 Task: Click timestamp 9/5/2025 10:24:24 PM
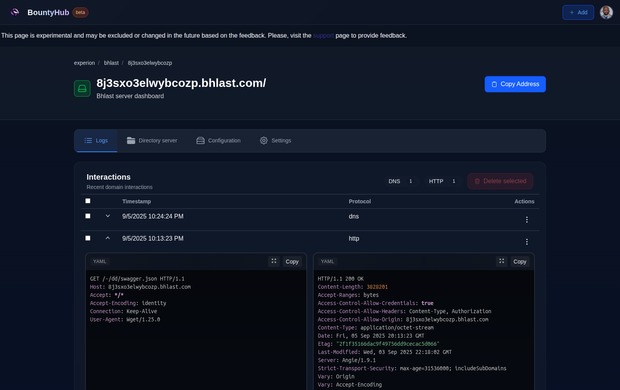153,216
